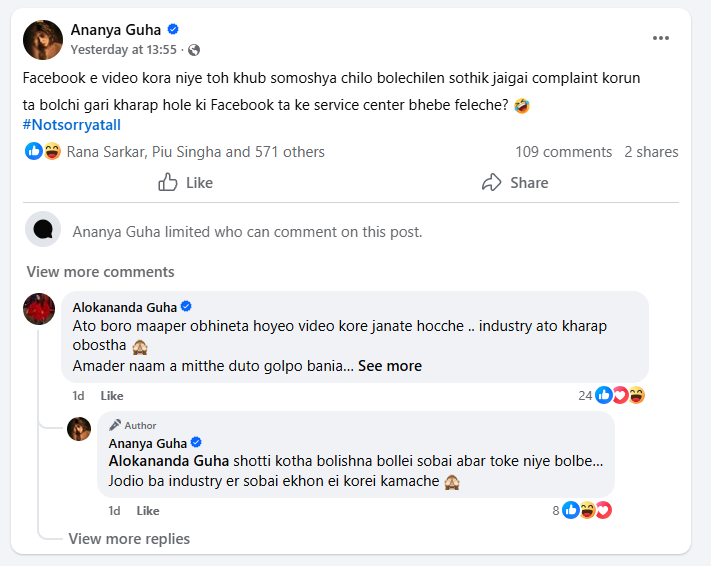Open the 109 comments link

coord(563,152)
